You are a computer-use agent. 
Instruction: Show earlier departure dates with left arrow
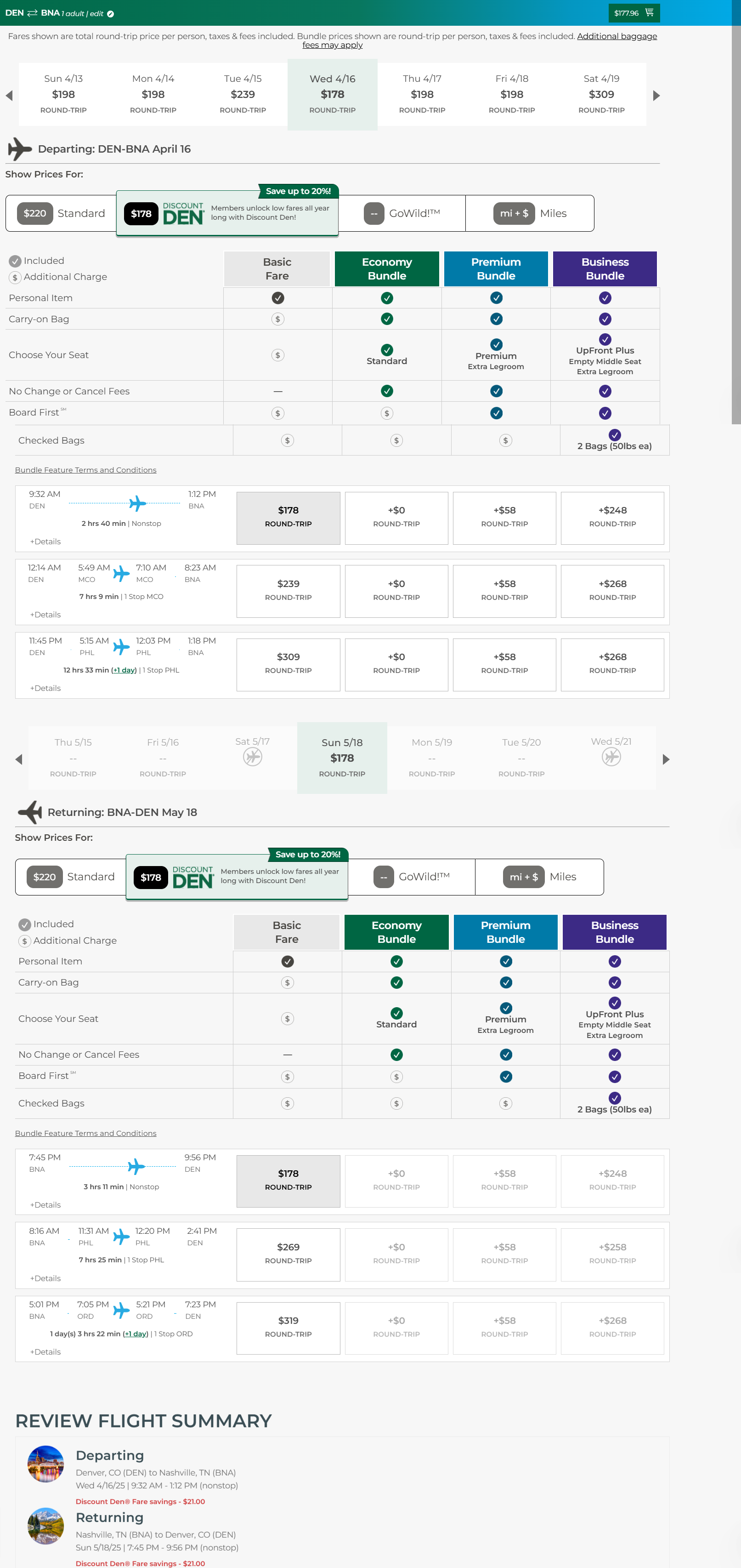click(9, 96)
